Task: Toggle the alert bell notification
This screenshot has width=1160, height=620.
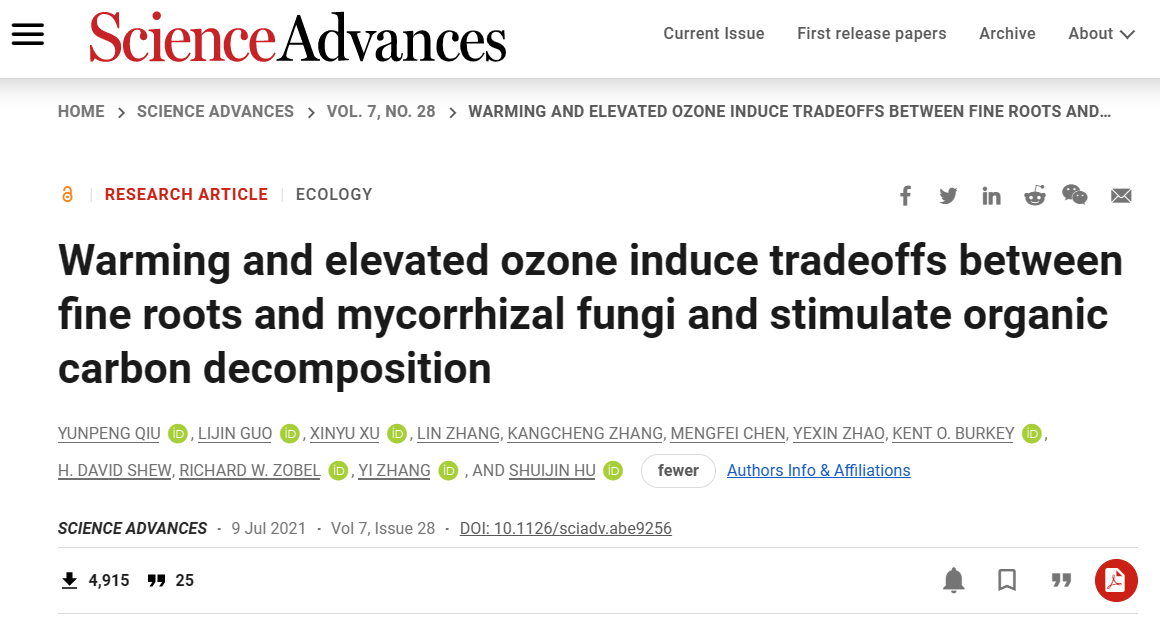Action: pos(954,580)
